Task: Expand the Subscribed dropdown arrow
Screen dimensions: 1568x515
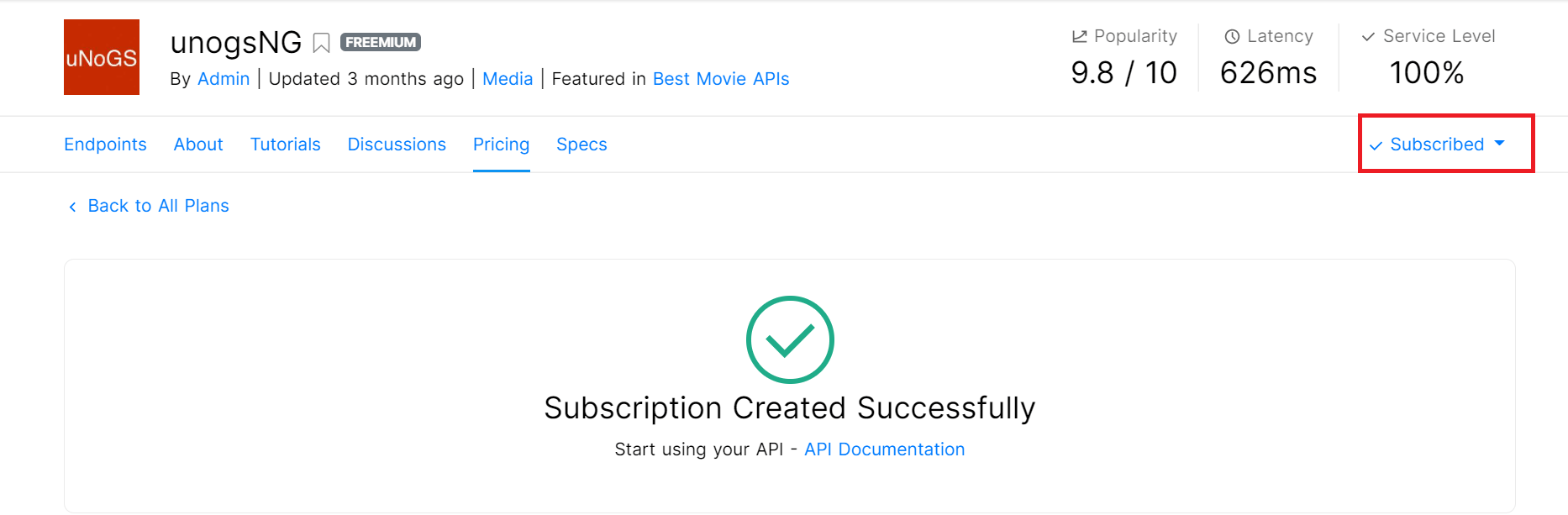Action: [x=1500, y=144]
